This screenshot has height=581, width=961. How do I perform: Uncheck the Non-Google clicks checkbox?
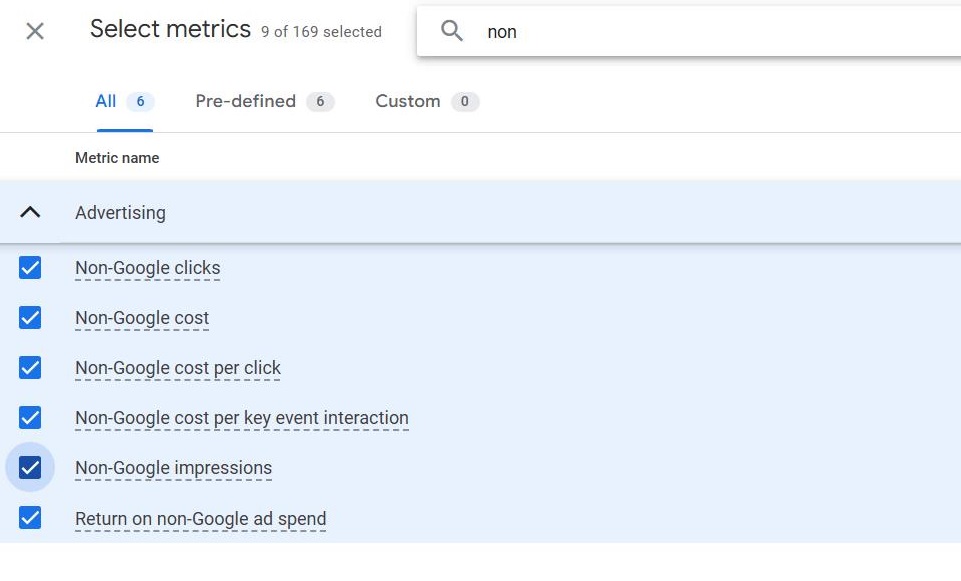(x=30, y=268)
